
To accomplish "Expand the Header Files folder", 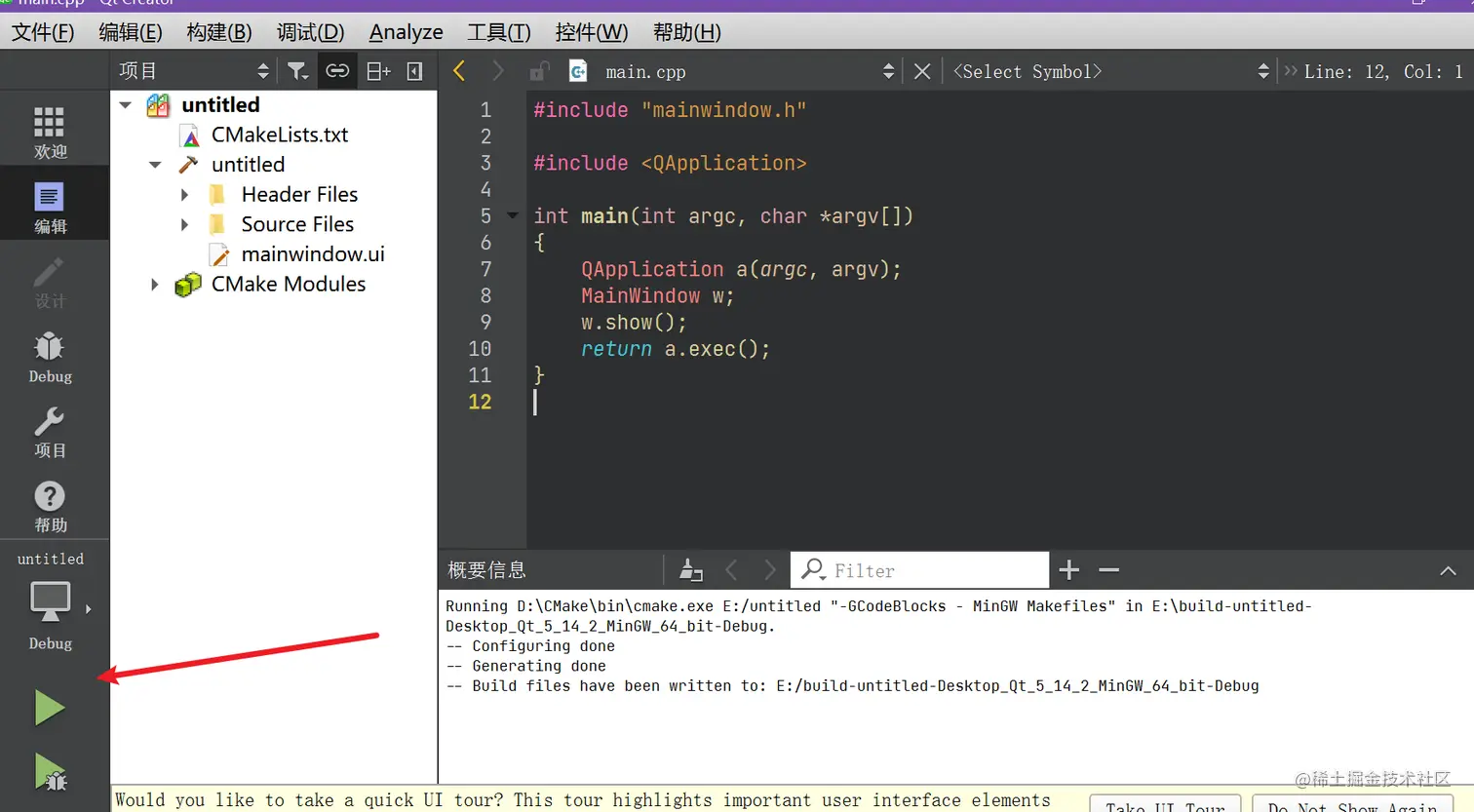I will (184, 195).
